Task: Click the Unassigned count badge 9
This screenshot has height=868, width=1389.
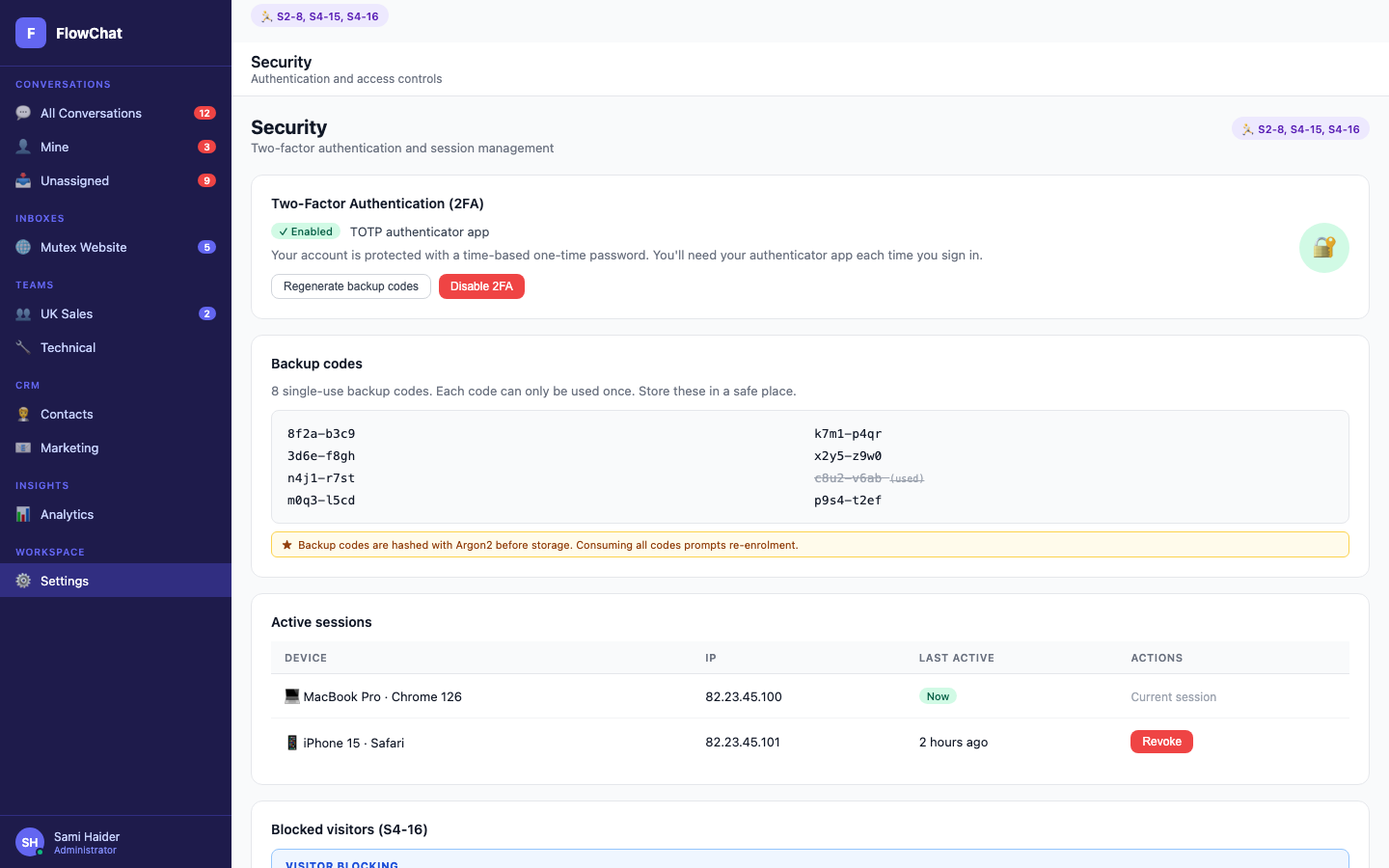Action: coord(206,180)
